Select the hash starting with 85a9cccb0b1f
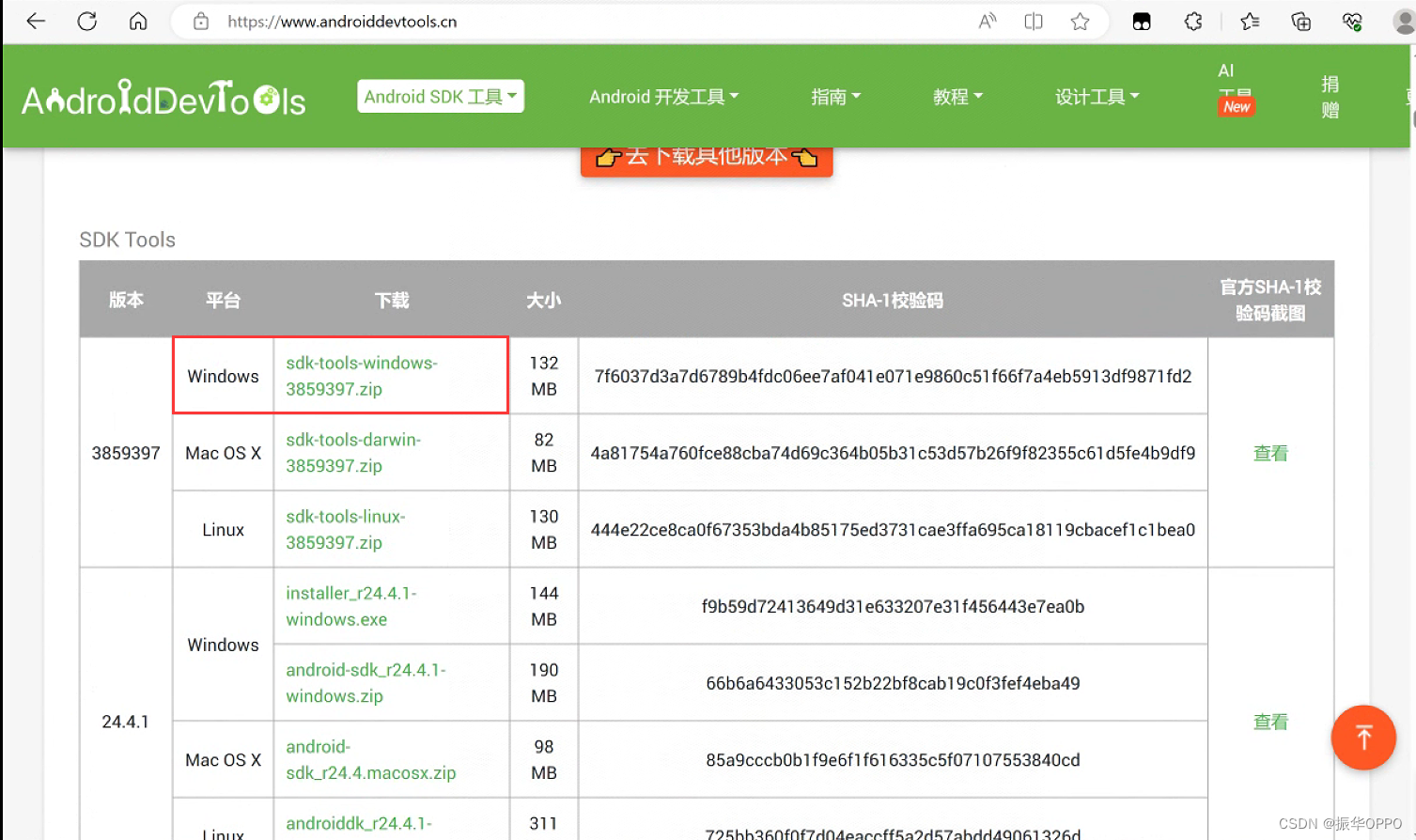 893,760
